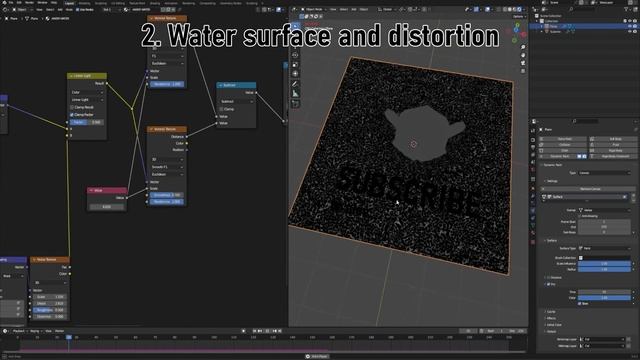Open the Render menu in top bar

pyautogui.click(x=29, y=2)
